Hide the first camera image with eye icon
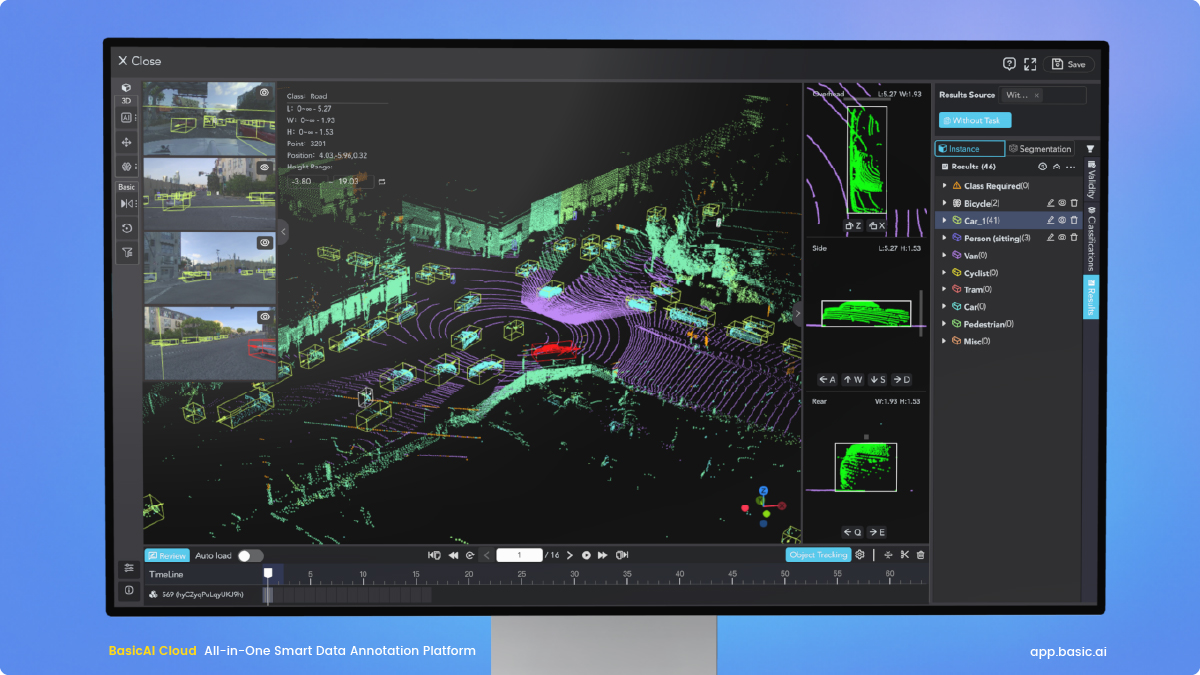Viewport: 1200px width, 675px height. pyautogui.click(x=264, y=92)
